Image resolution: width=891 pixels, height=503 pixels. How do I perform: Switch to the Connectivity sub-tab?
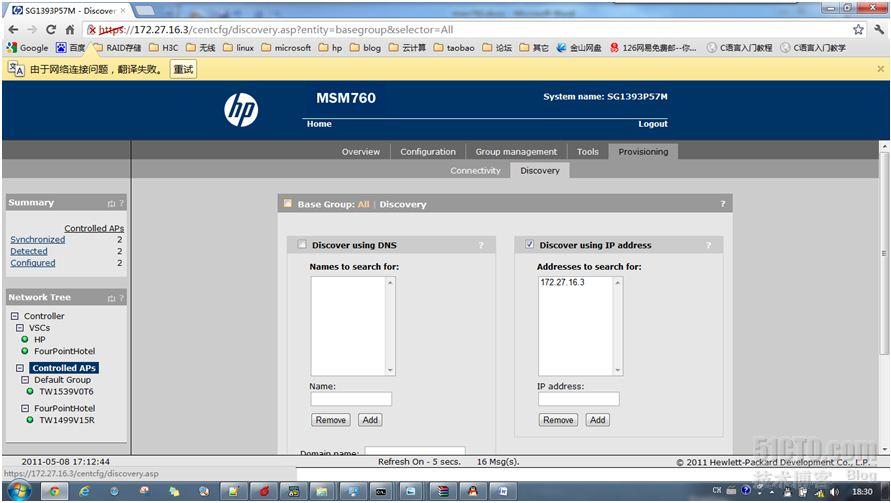coord(475,171)
